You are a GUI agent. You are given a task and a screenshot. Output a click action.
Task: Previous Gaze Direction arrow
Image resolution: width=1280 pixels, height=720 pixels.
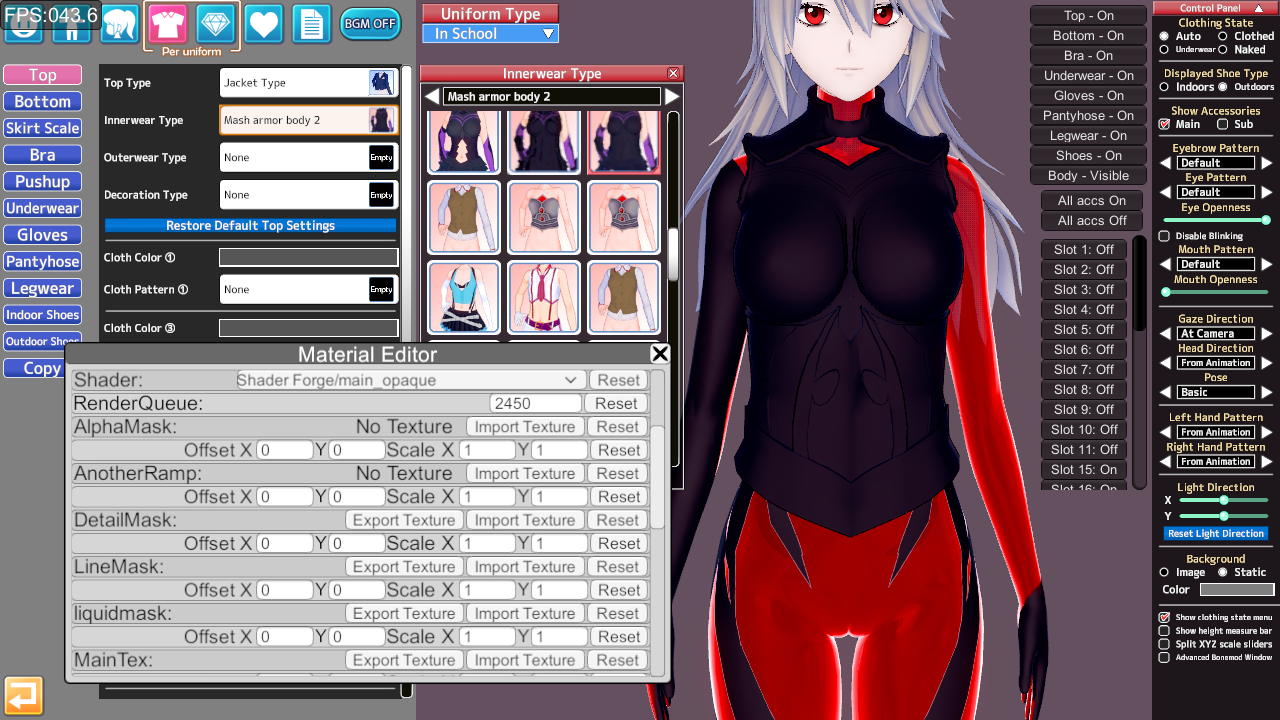point(1166,334)
